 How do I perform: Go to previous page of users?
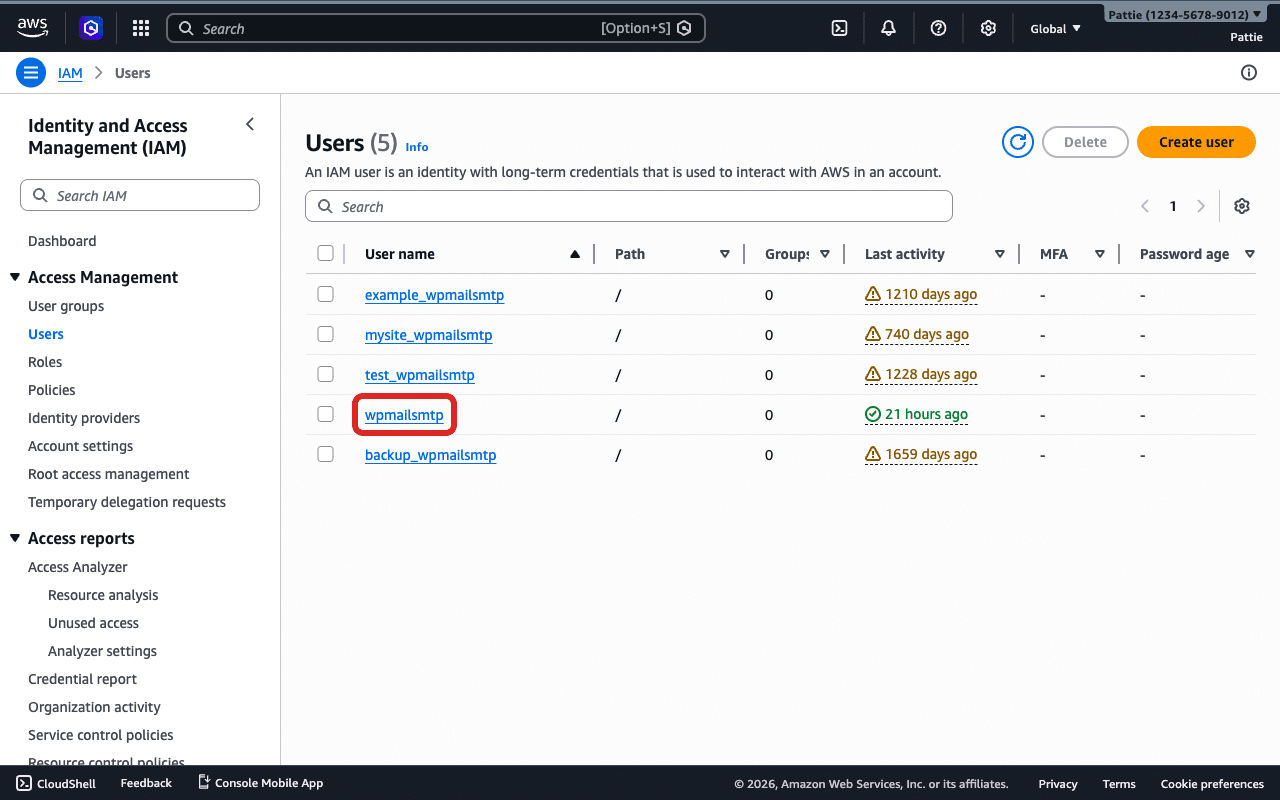coord(1145,206)
